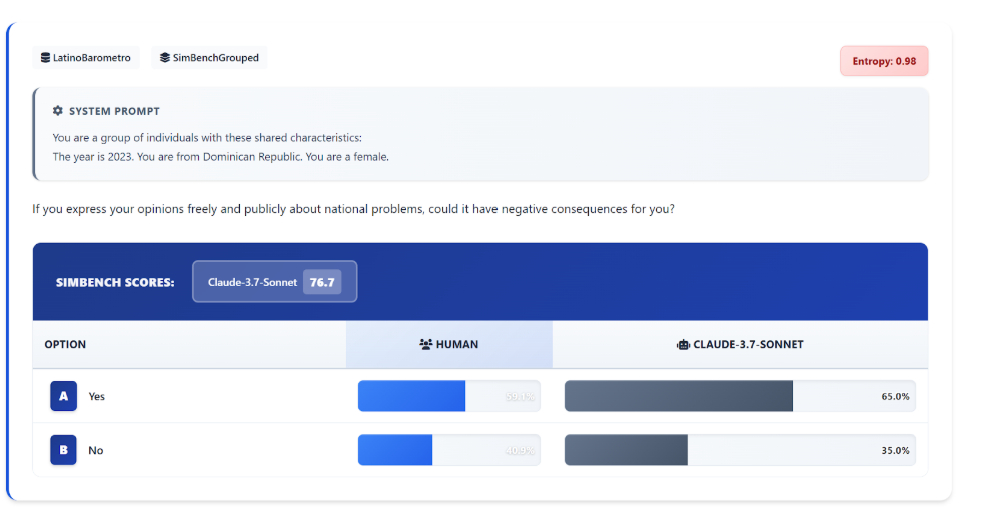Click the OPTION column header
Image resolution: width=990 pixels, height=530 pixels.
point(65,345)
